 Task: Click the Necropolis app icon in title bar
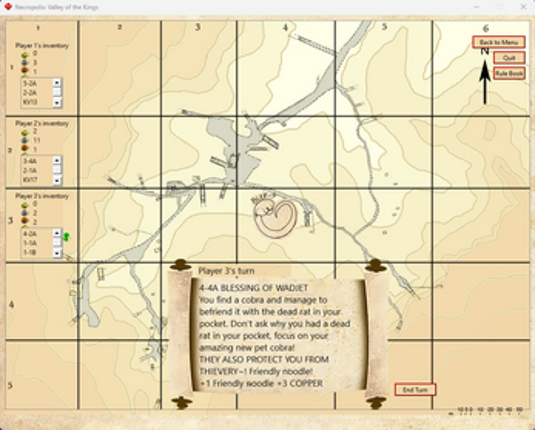(8, 7)
